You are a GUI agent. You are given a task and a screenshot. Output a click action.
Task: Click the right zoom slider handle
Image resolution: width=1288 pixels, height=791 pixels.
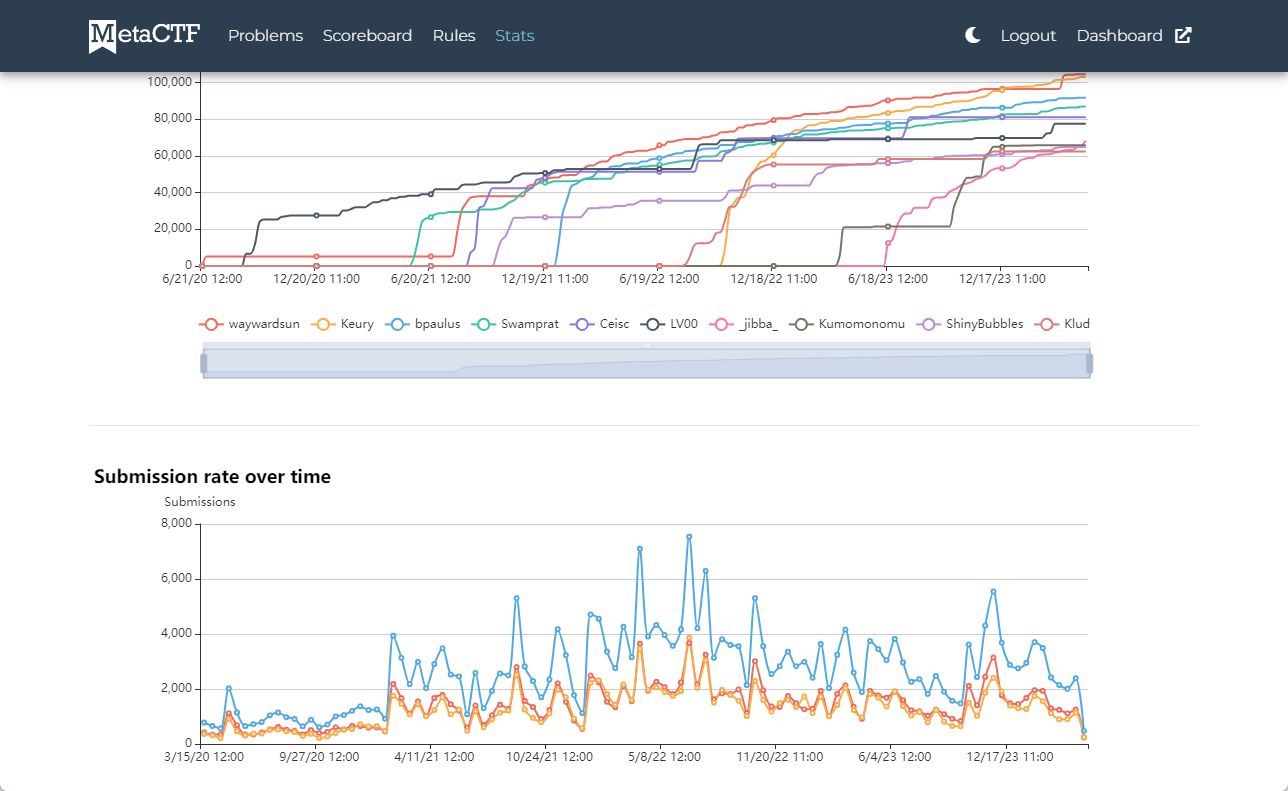(1090, 363)
